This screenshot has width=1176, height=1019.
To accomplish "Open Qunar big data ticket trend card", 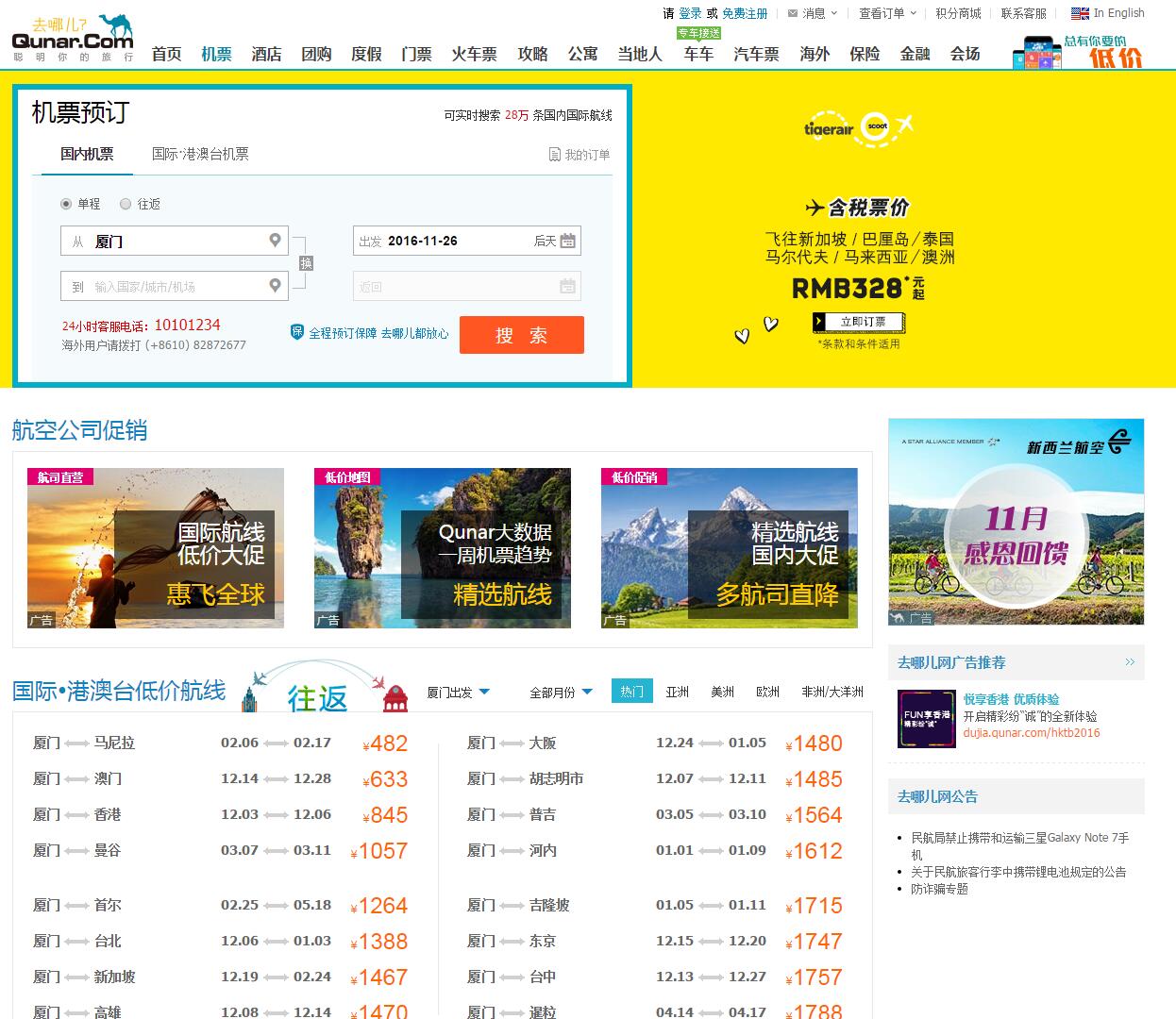I will point(443,548).
